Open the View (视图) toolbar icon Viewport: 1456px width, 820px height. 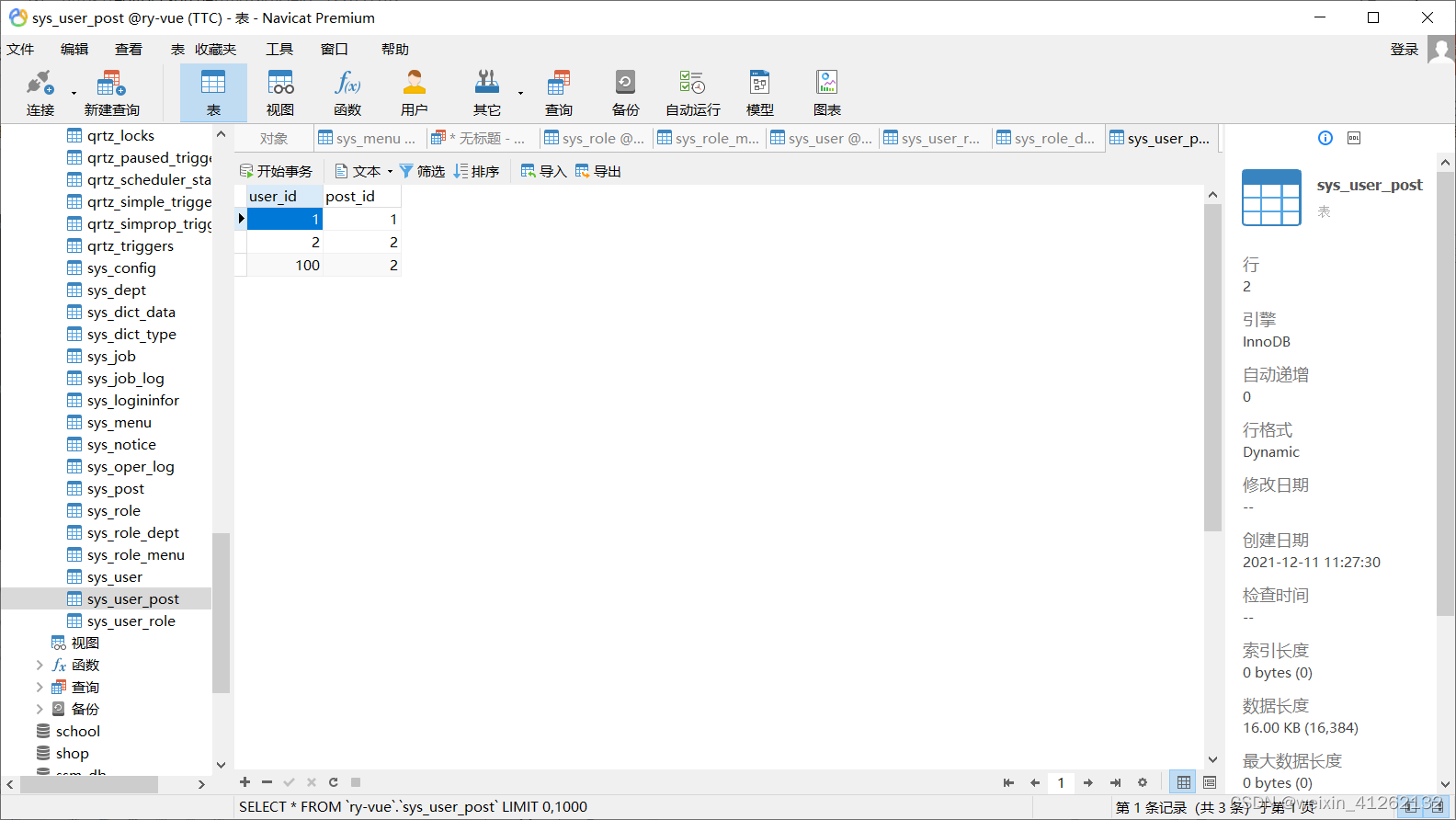pyautogui.click(x=280, y=93)
